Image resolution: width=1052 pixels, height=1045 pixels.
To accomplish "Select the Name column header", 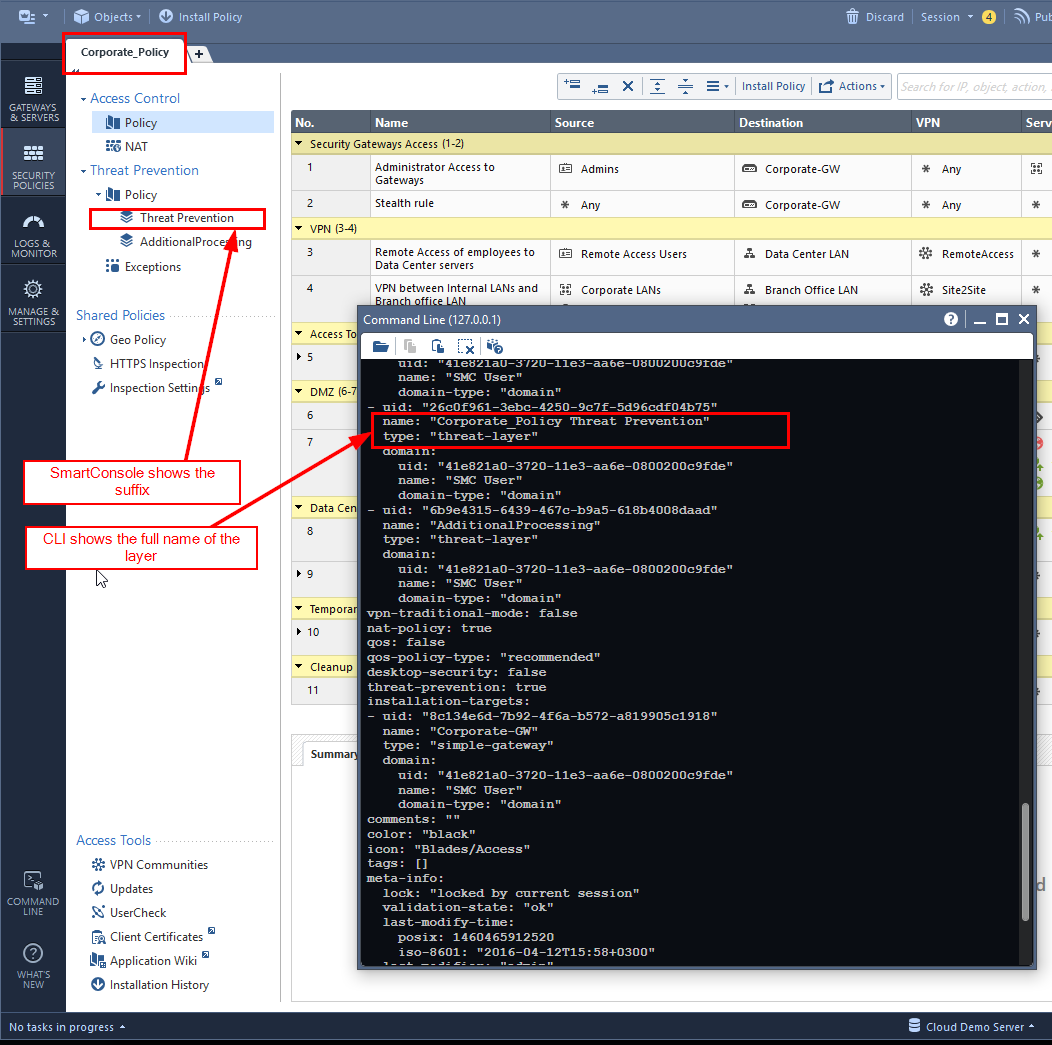I will pyautogui.click(x=460, y=123).
